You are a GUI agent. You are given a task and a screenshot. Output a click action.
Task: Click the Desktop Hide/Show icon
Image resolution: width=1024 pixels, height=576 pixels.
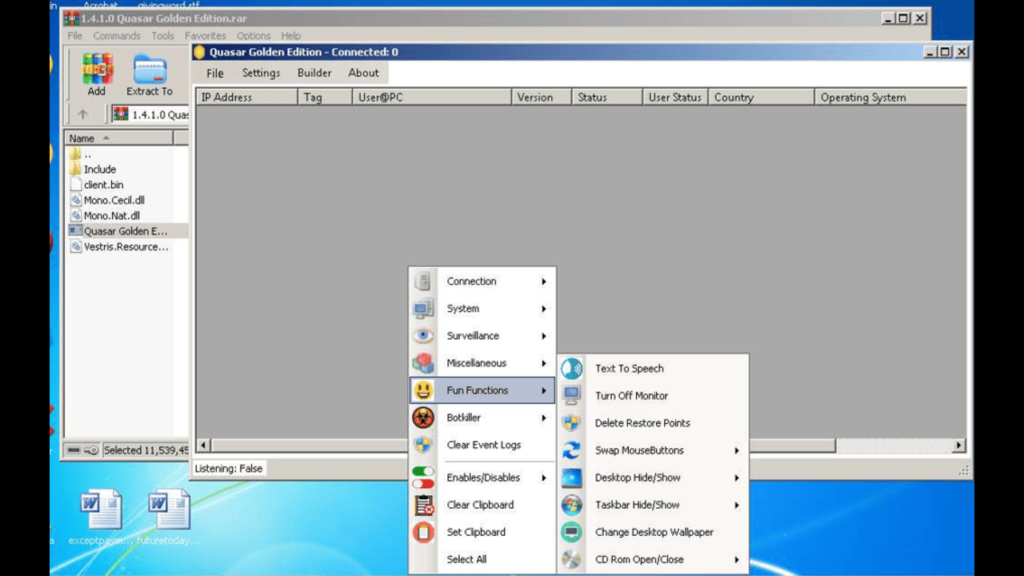pyautogui.click(x=571, y=477)
